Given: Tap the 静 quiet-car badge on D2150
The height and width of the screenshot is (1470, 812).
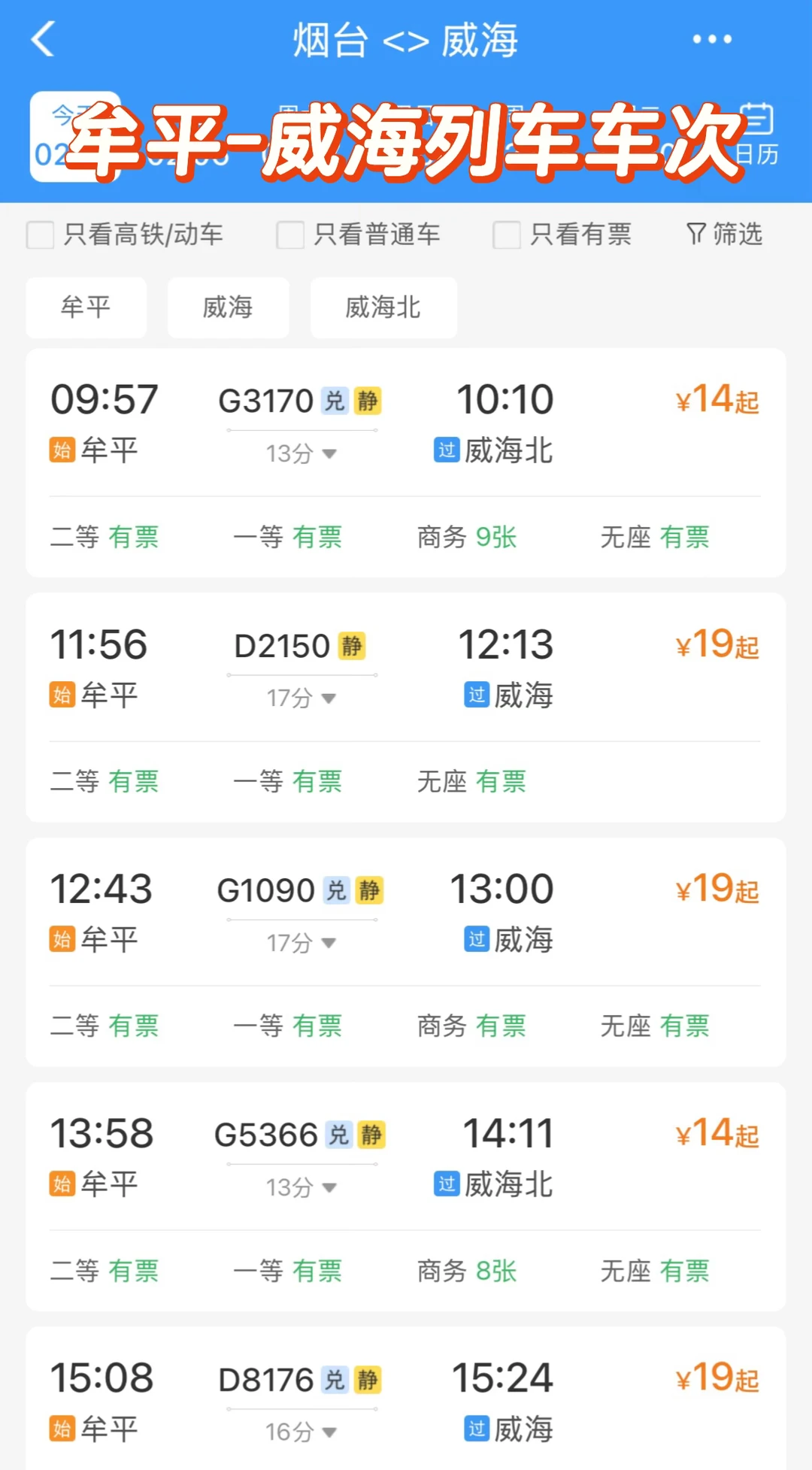Looking at the screenshot, I should click(351, 646).
